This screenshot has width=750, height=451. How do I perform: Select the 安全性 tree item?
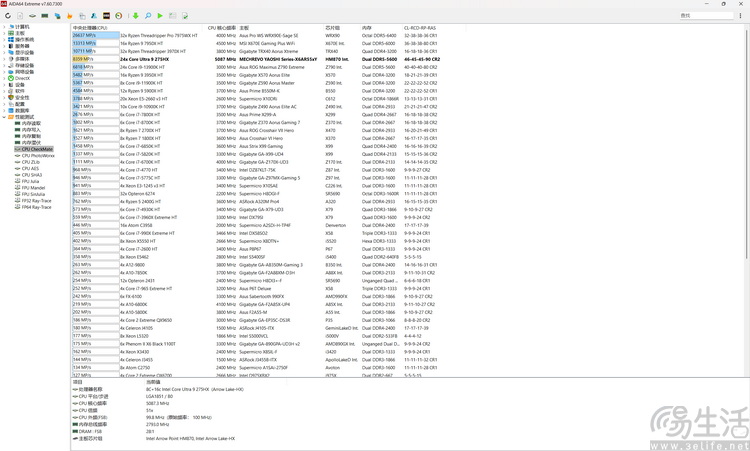point(19,98)
